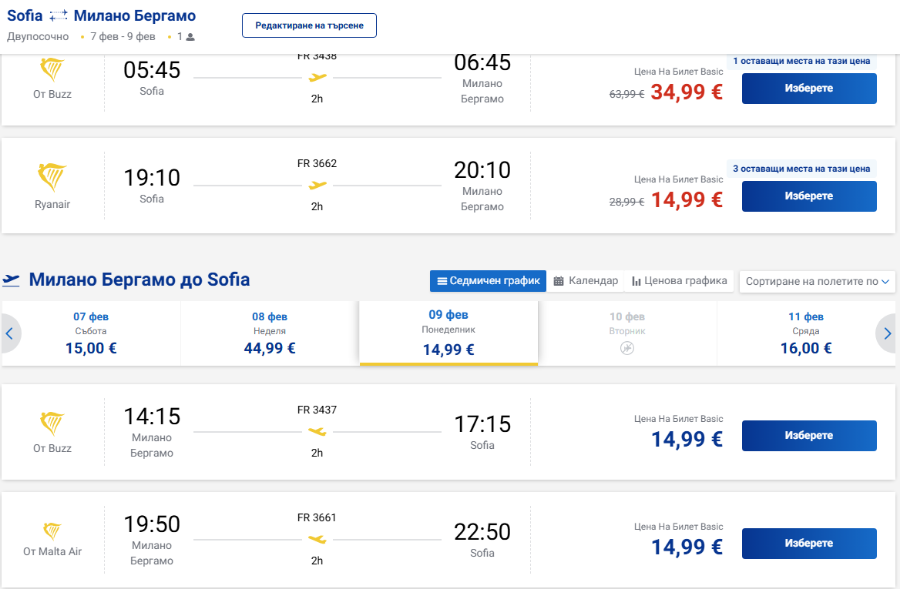Viewport: 900px width, 589px height.
Task: Click the return plane icon for FR 3437
Action: click(x=317, y=432)
